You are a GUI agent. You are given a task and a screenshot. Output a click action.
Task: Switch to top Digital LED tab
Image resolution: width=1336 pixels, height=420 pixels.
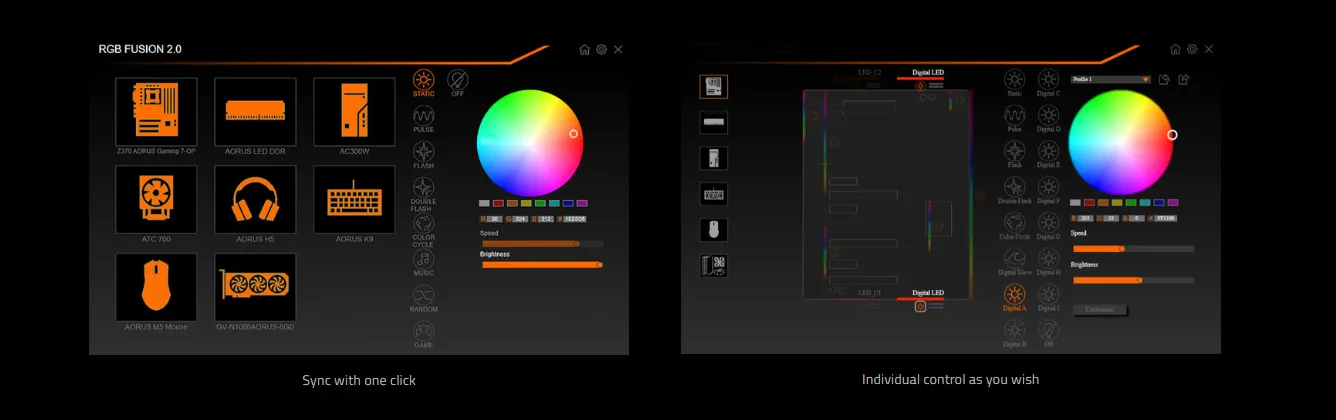[927, 73]
